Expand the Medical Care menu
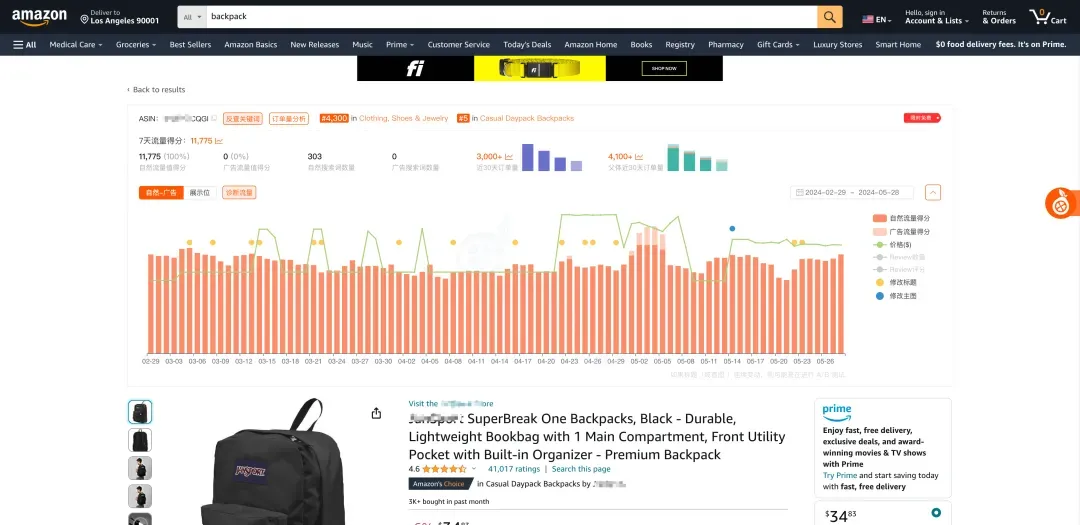This screenshot has height=525, width=1080. [x=76, y=45]
